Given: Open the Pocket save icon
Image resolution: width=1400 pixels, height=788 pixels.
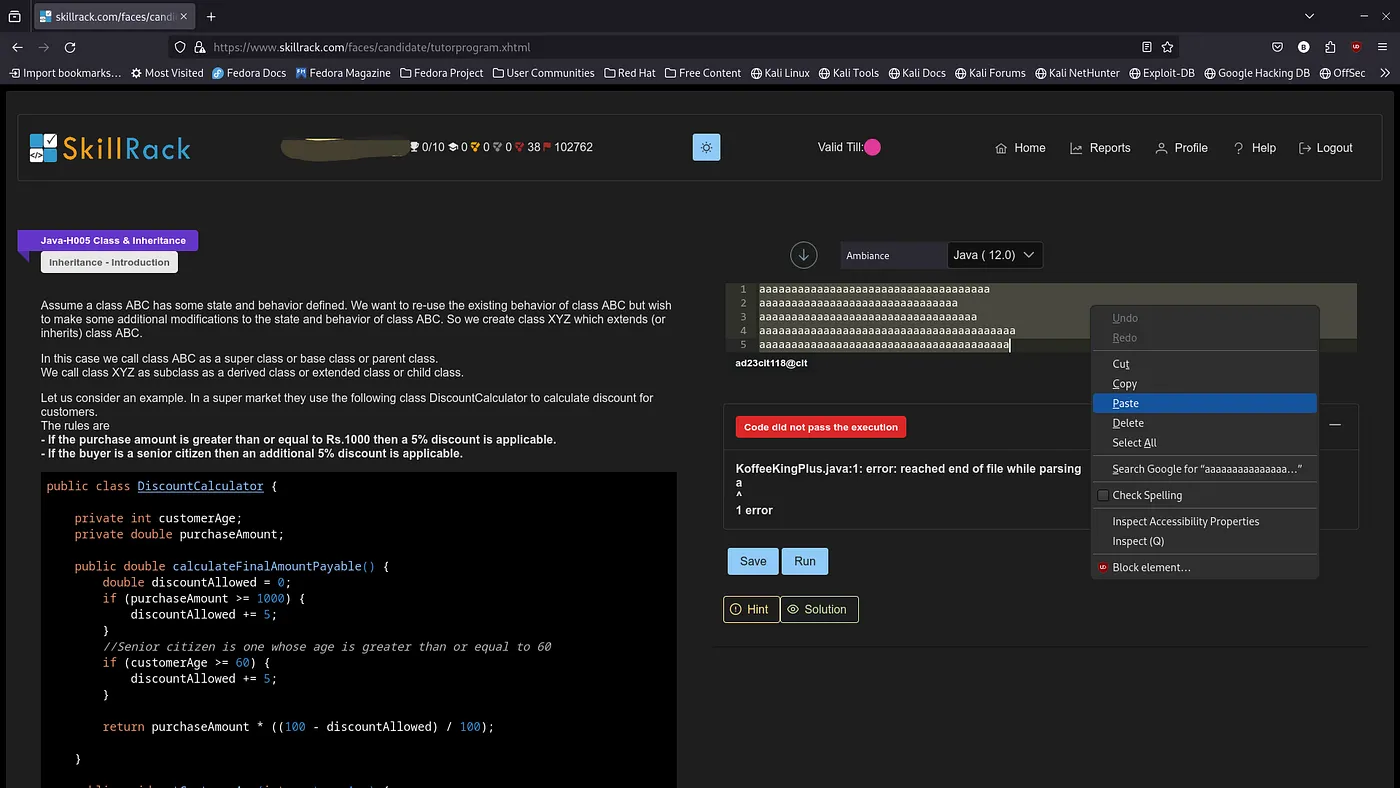Looking at the screenshot, I should [x=1277, y=47].
